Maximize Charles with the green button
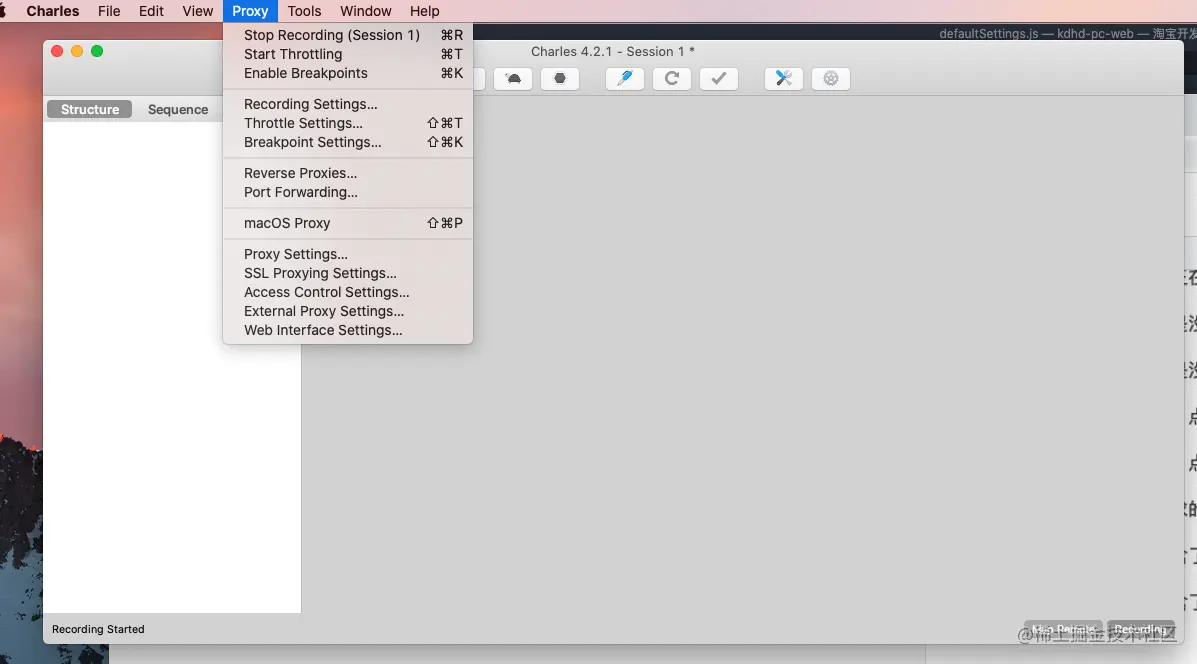1197x664 pixels. (x=97, y=51)
